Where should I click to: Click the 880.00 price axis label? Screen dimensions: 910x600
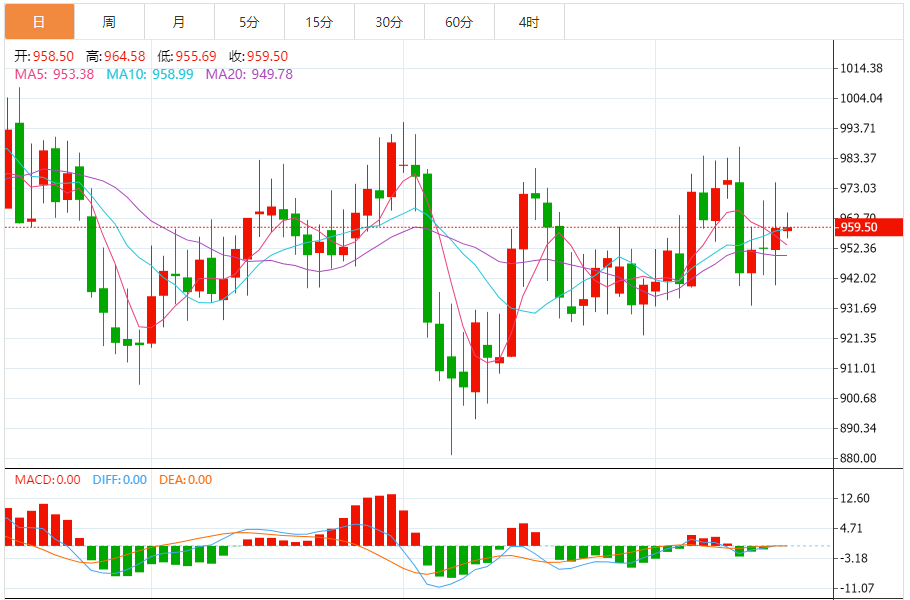tap(858, 458)
